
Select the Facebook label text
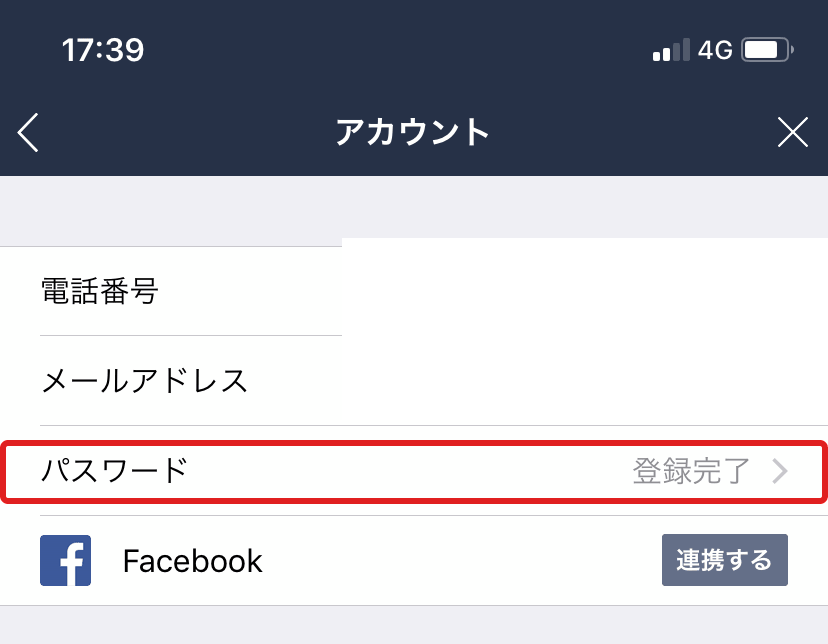point(192,561)
